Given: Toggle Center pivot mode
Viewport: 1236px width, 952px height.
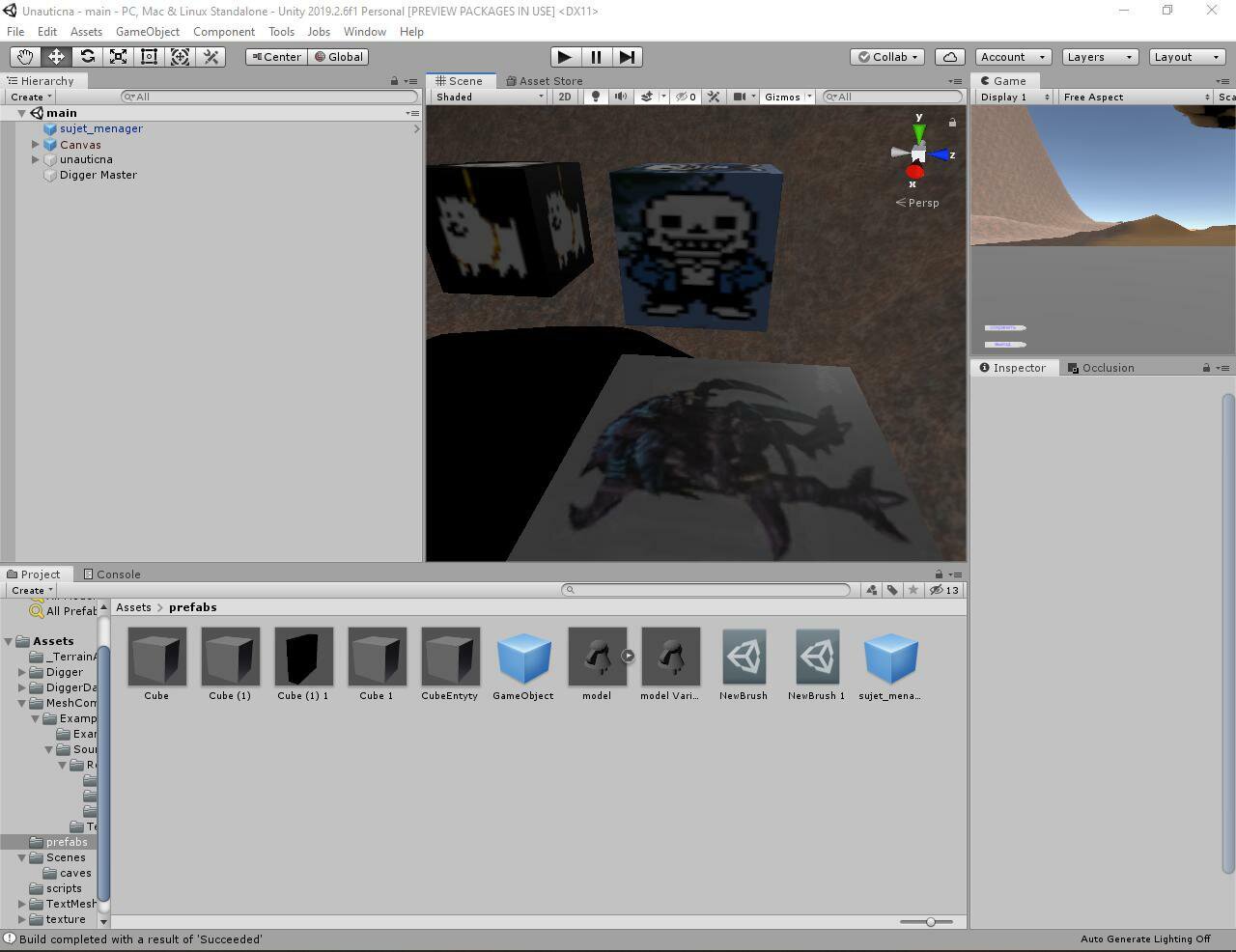Looking at the screenshot, I should coord(276,57).
